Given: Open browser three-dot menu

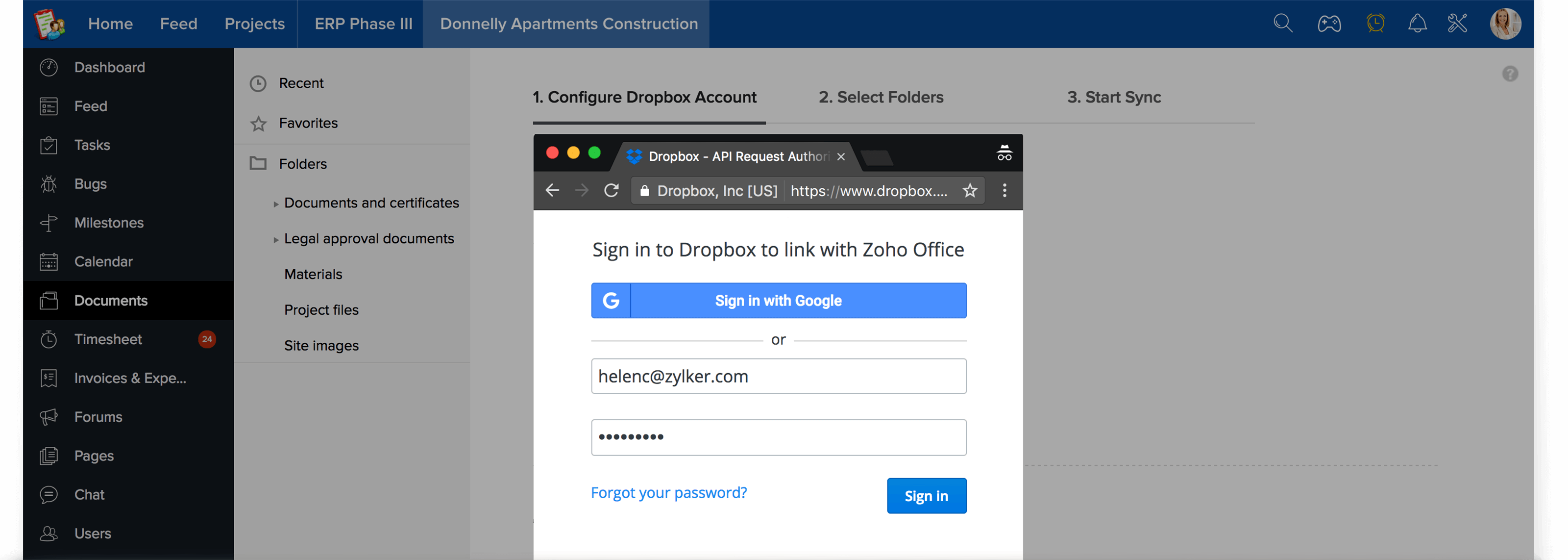Looking at the screenshot, I should tap(1004, 191).
